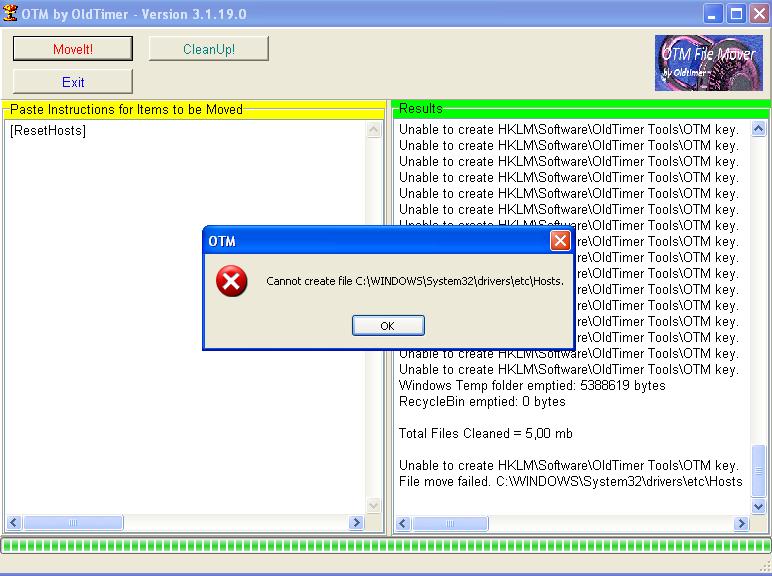Click the green progress bar at bottom
Image resolution: width=772 pixels, height=576 pixels.
point(386,545)
